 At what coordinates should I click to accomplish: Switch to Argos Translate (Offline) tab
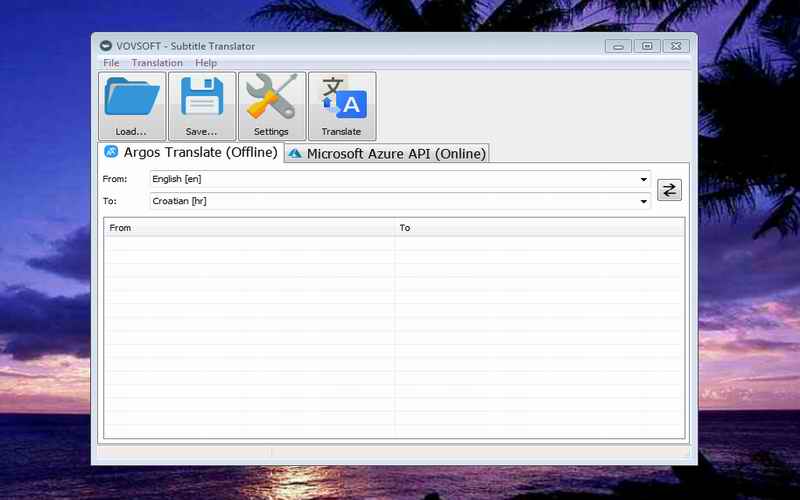coord(190,153)
